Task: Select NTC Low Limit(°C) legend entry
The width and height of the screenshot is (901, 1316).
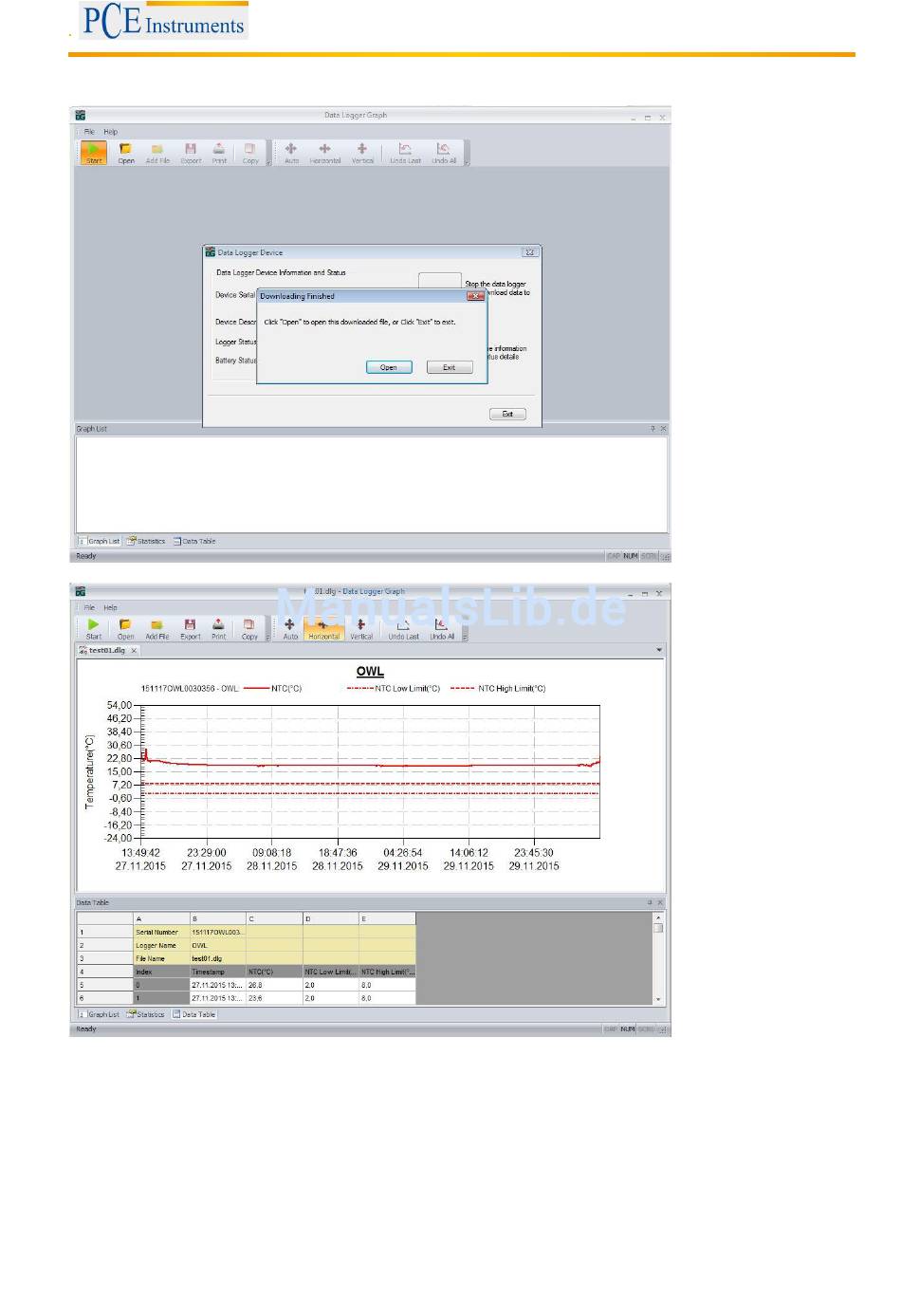Action: [394, 689]
